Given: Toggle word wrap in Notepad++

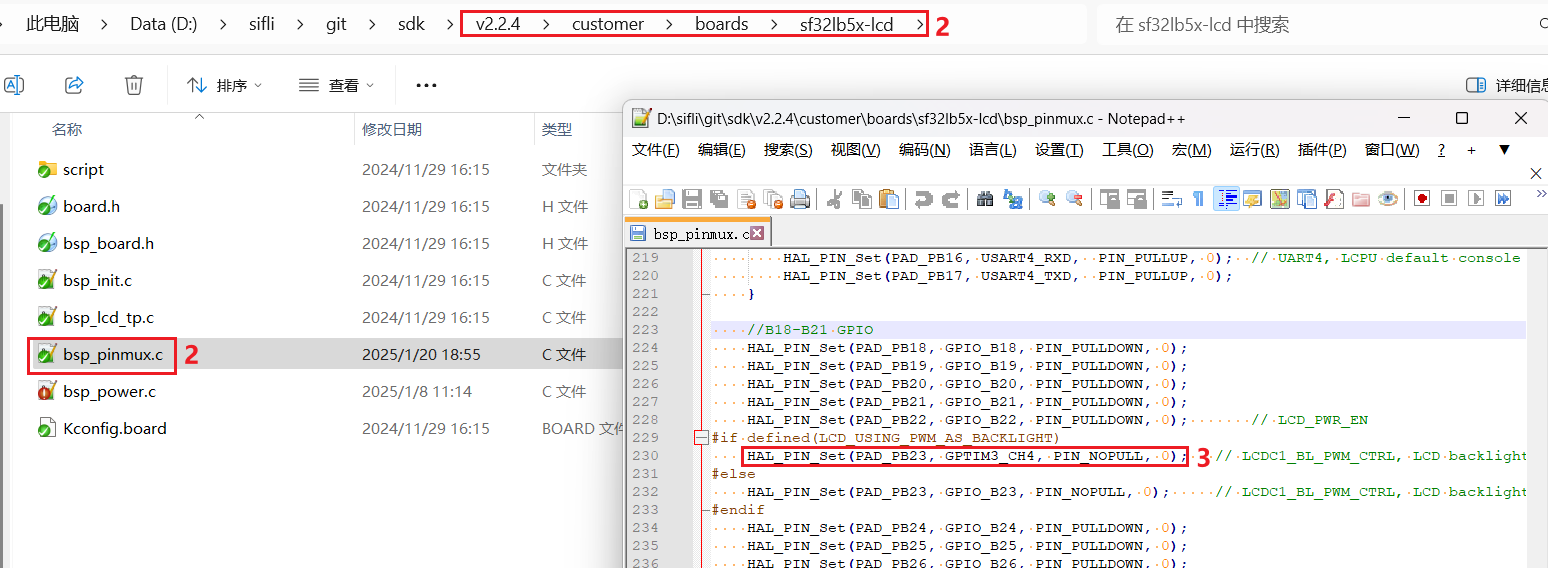Looking at the screenshot, I should 1171,199.
